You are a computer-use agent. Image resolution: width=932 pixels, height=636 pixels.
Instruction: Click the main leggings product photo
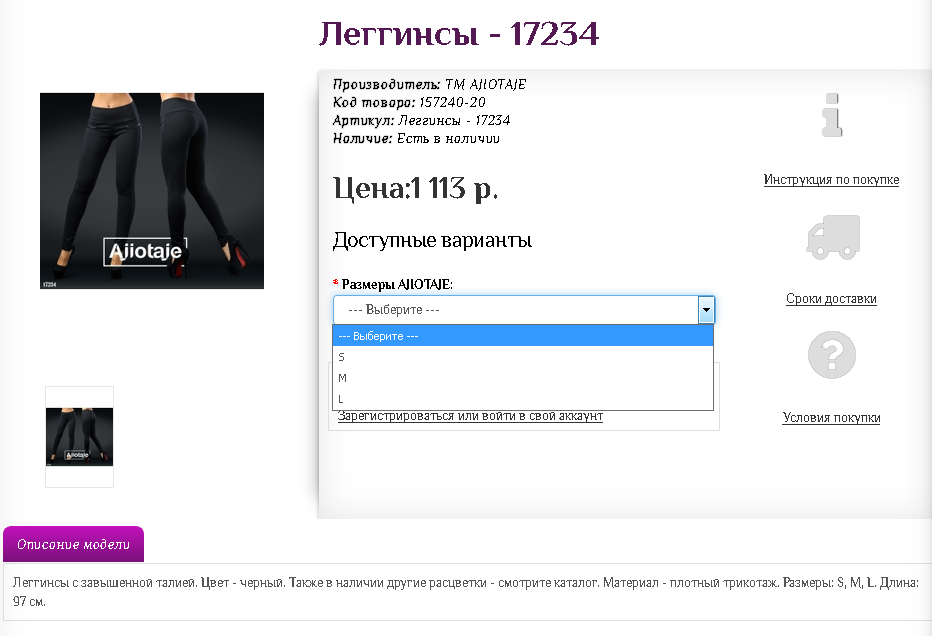pos(151,190)
